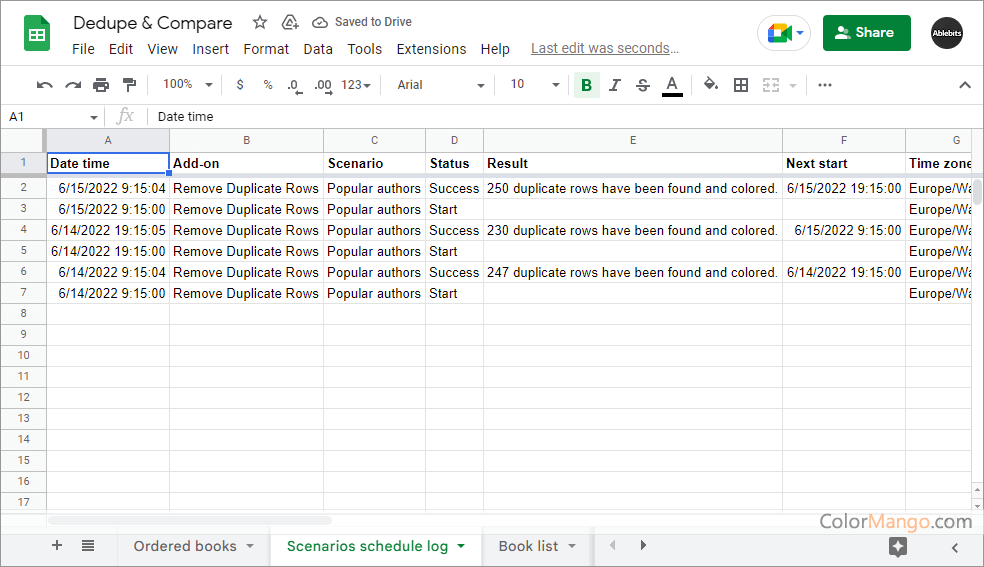Open the font size 10 dropdown
The width and height of the screenshot is (984, 567).
point(534,85)
